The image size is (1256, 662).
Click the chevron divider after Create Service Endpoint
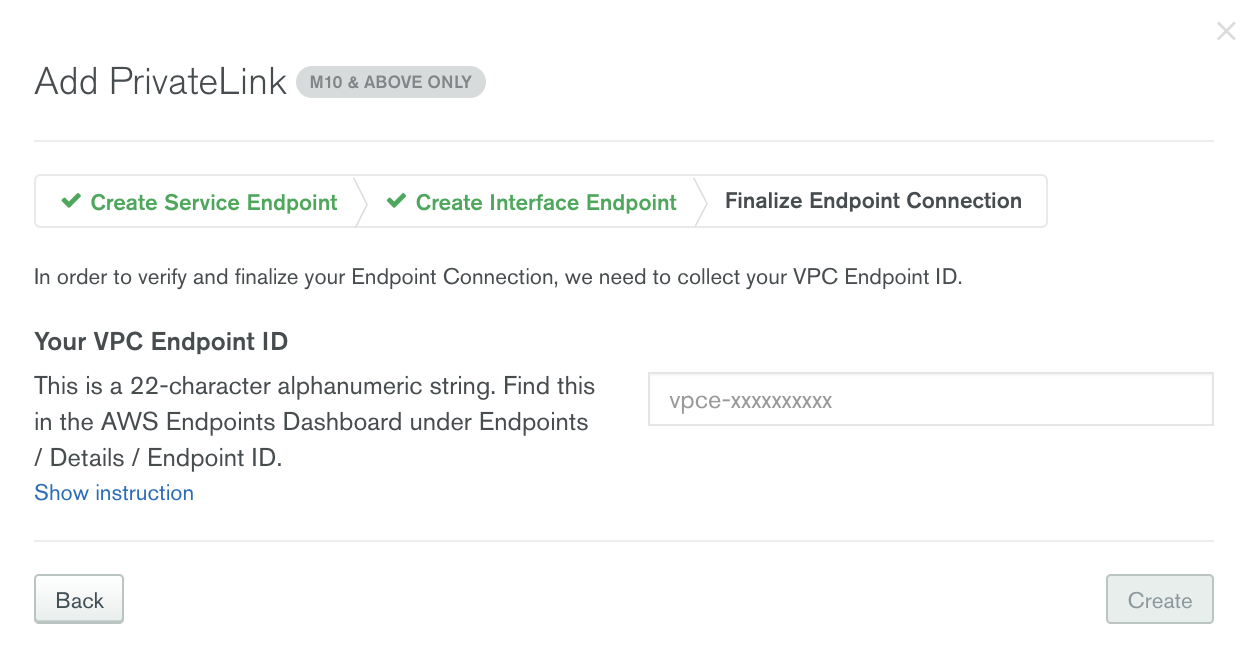(363, 201)
